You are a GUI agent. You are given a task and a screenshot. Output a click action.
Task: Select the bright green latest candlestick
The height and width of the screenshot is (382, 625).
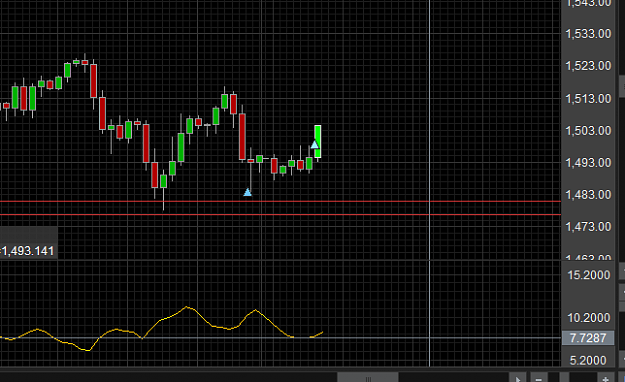click(x=318, y=142)
